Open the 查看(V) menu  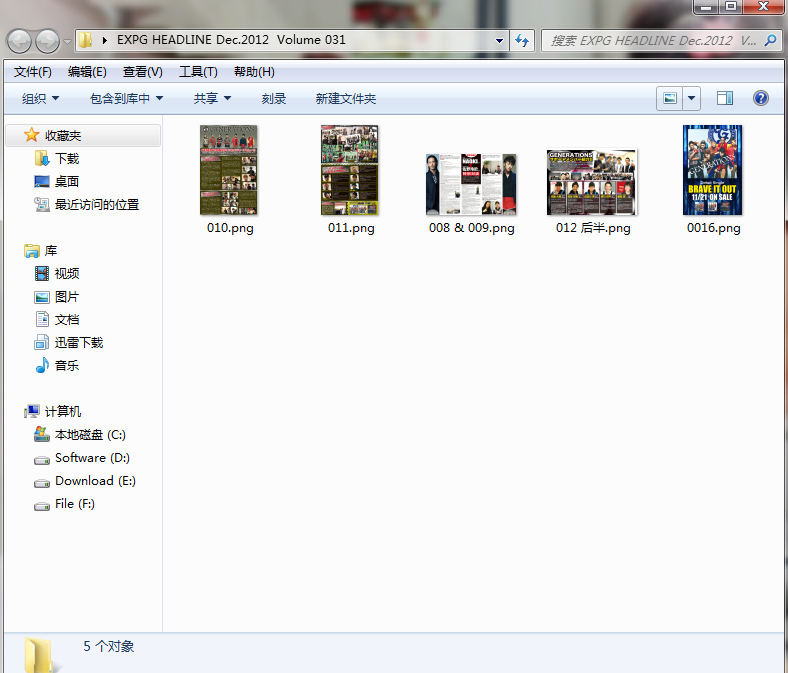tap(143, 72)
